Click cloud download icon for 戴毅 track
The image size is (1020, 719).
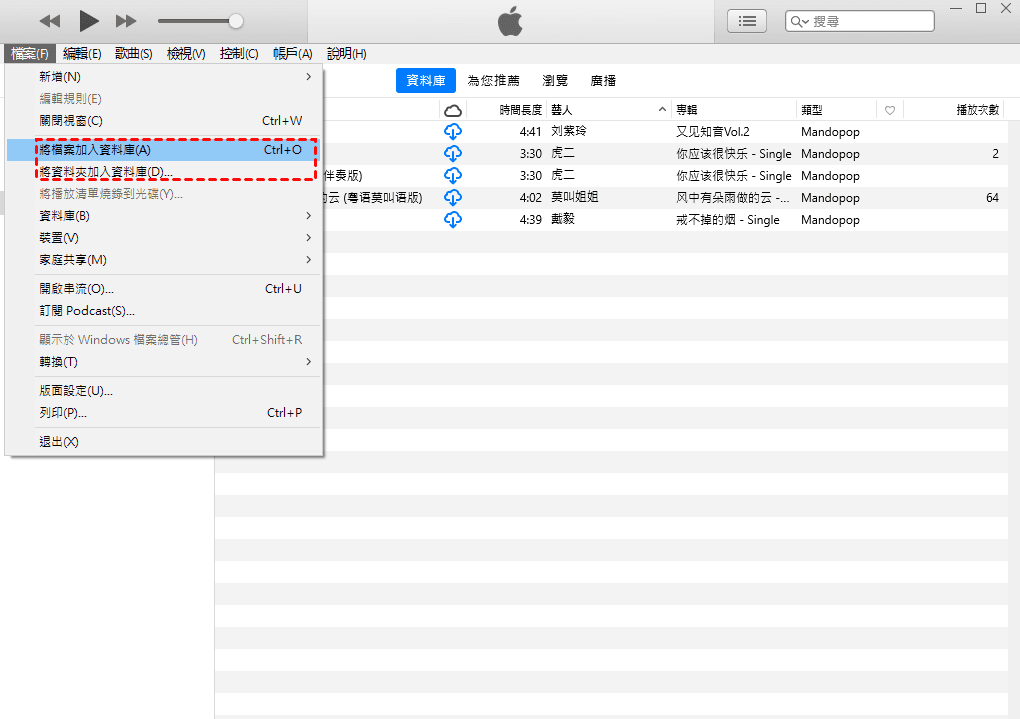pos(452,220)
